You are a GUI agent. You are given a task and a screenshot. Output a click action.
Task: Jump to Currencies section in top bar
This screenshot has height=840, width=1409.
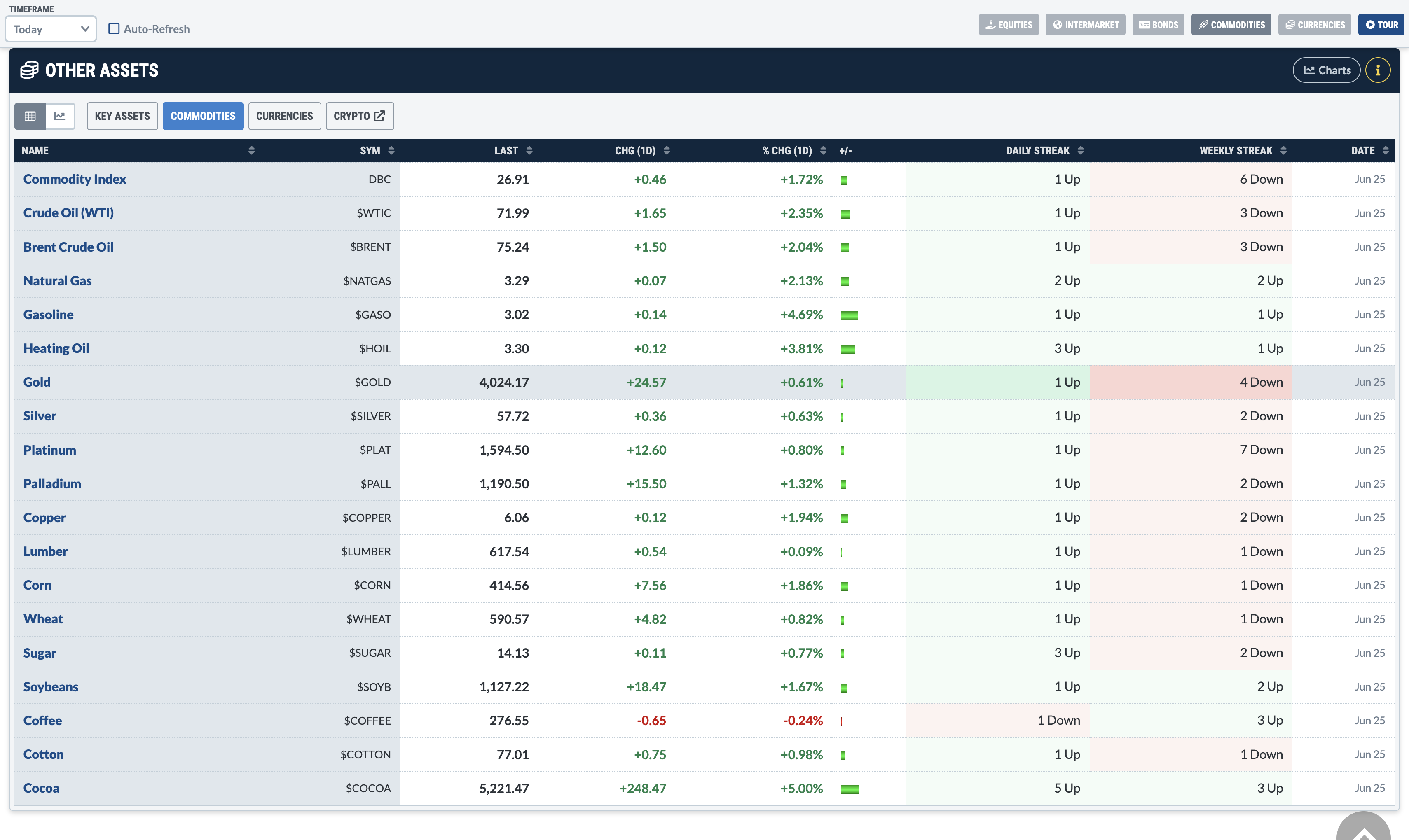pos(1315,25)
